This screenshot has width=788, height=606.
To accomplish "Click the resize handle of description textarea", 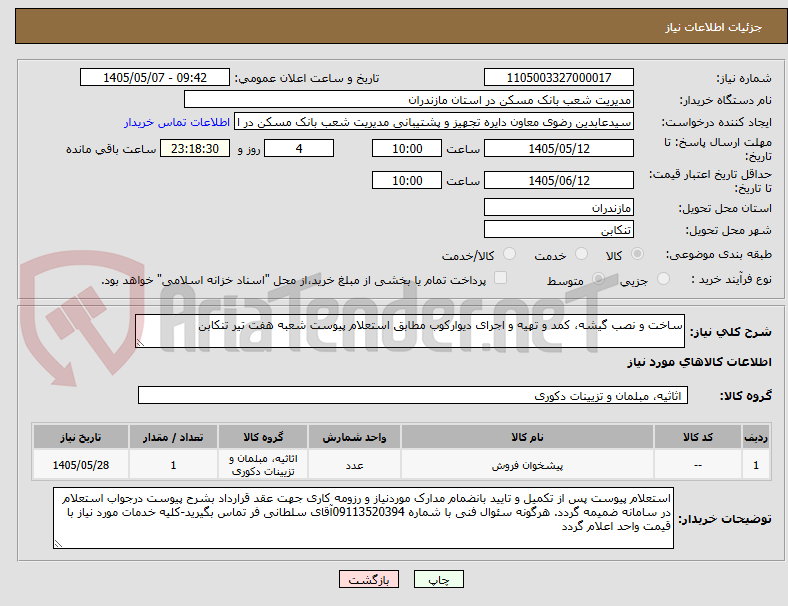I will [140, 343].
